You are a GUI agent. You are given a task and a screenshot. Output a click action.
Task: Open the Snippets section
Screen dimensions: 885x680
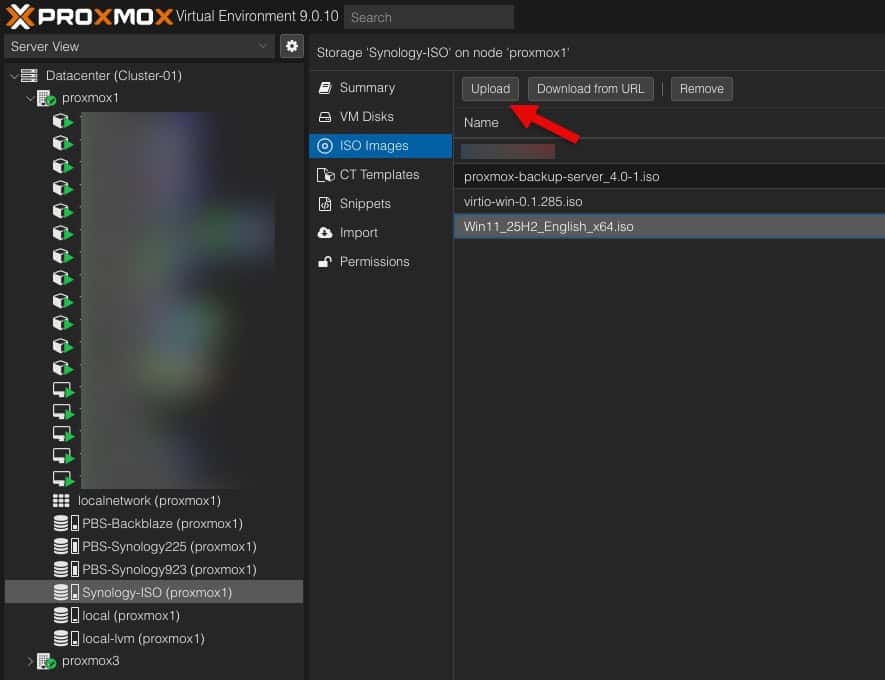[x=364, y=204]
